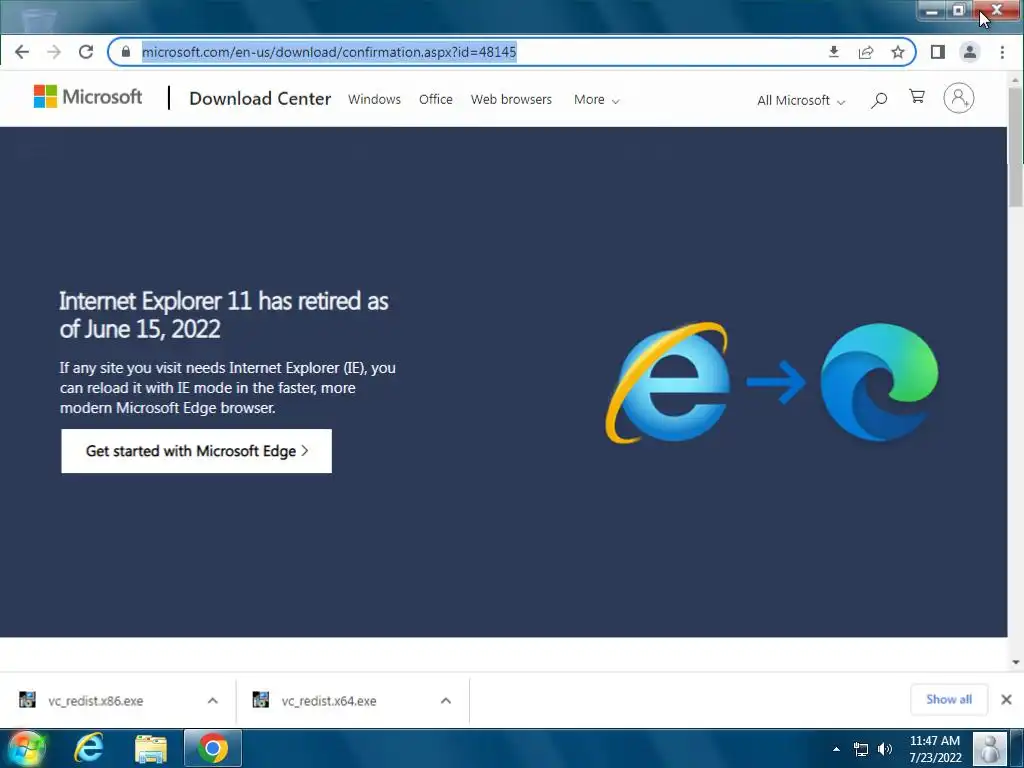
Task: Open the Windows Start button
Action: coord(25,748)
